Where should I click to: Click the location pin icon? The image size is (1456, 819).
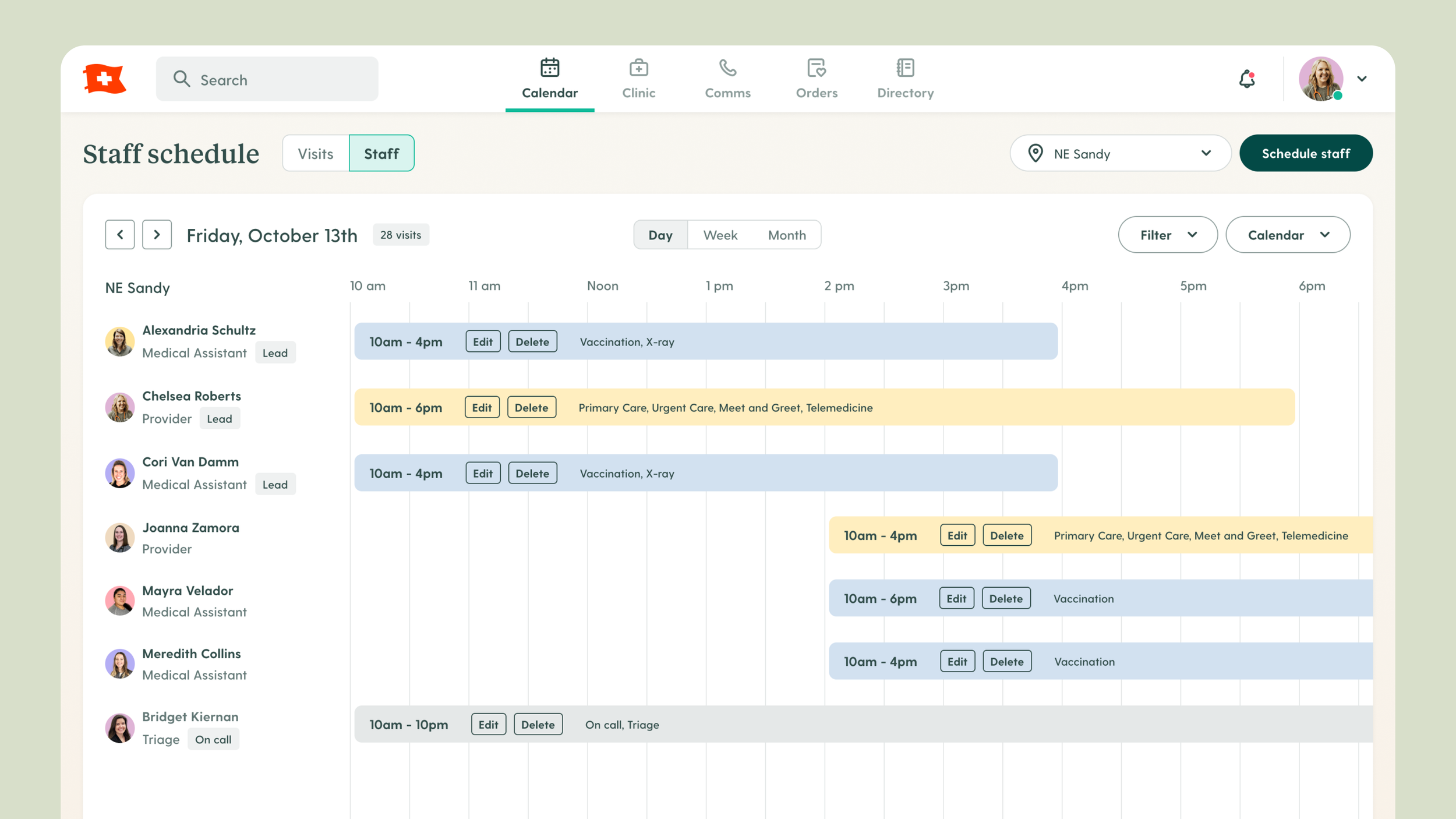(1036, 153)
